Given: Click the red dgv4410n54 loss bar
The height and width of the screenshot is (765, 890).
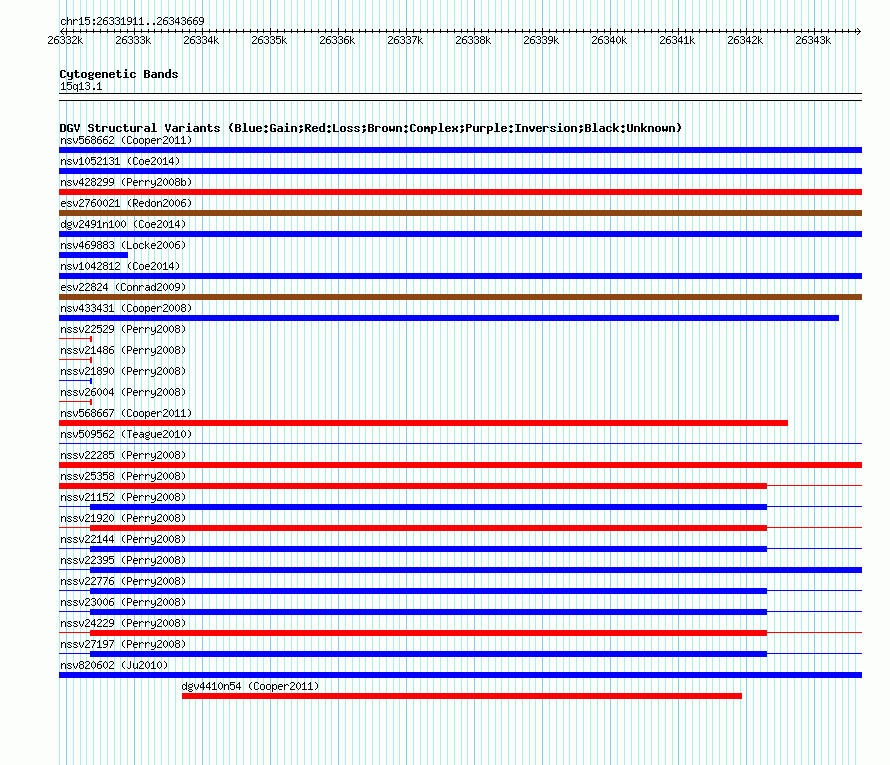Looking at the screenshot, I should click(462, 696).
